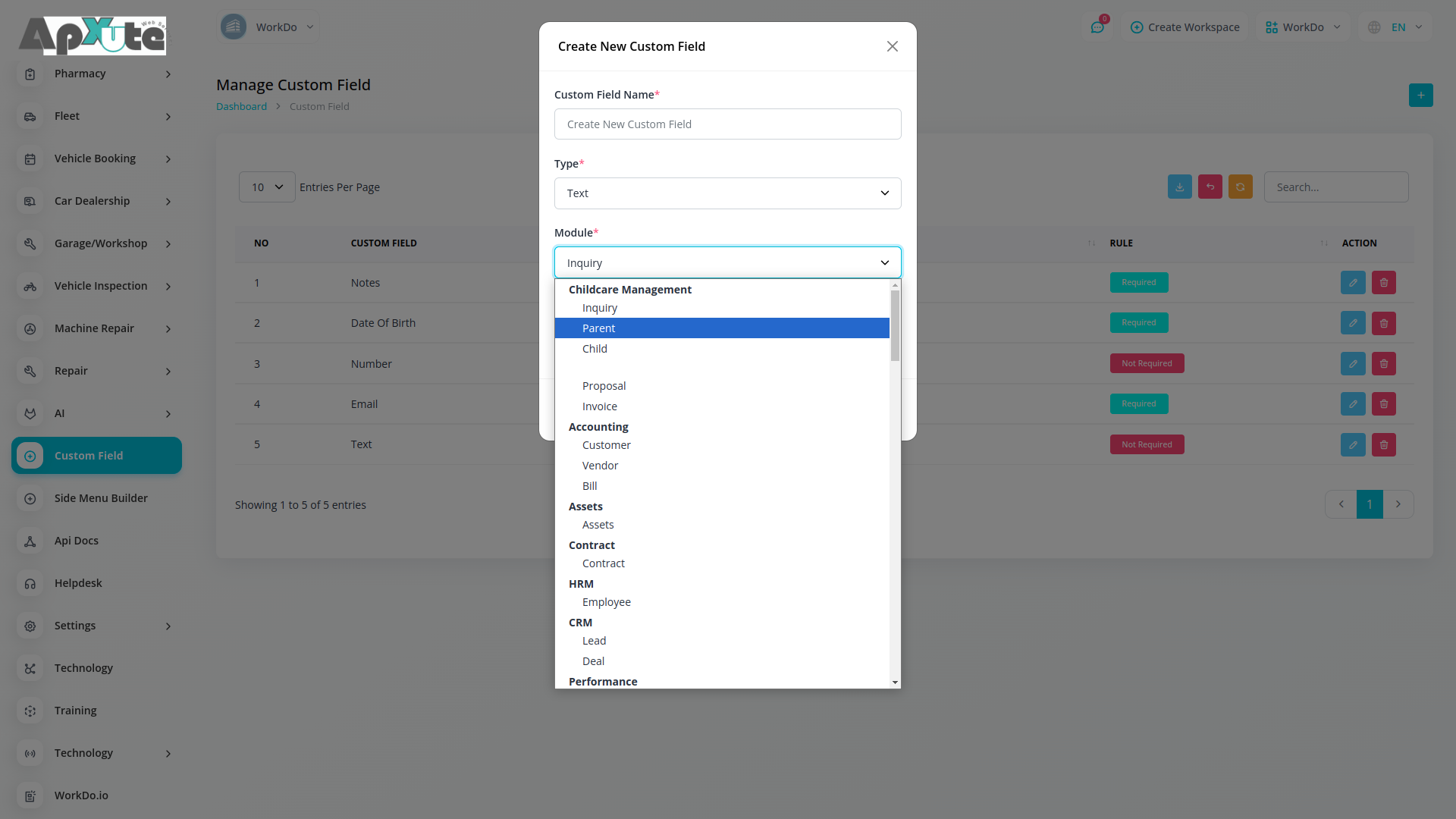
Task: Click the Dashboard breadcrumb link
Action: [241, 107]
